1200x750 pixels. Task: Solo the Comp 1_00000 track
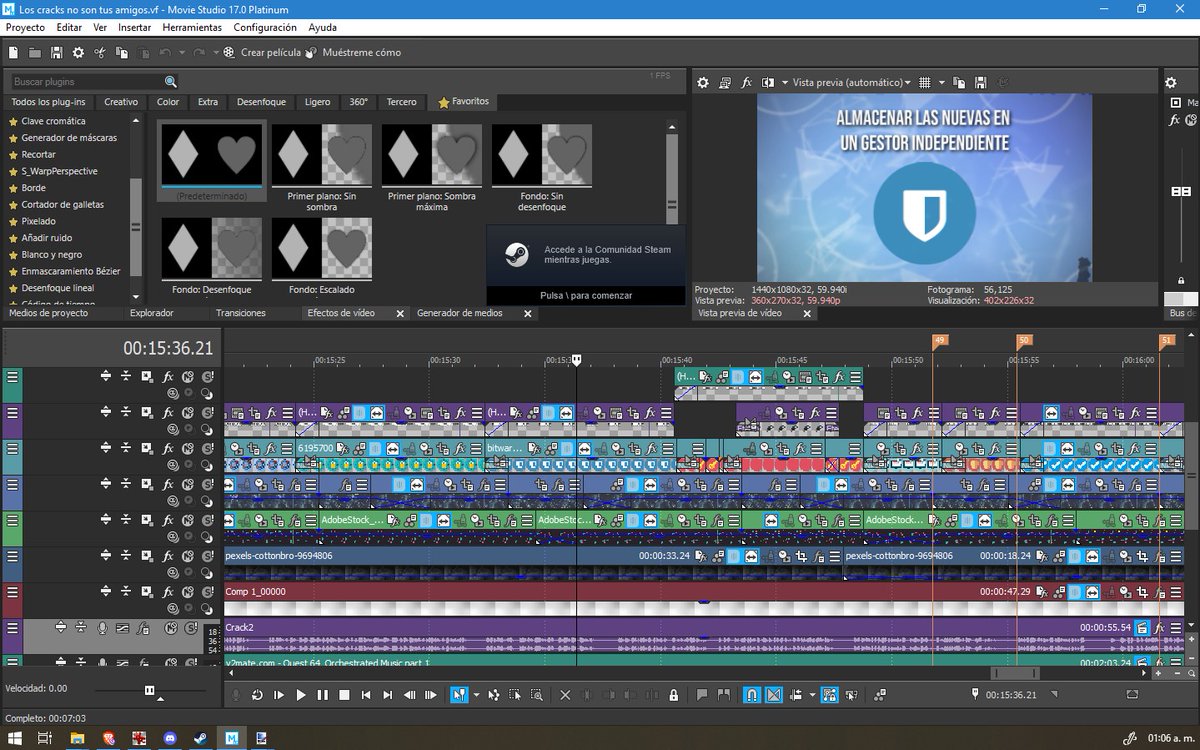pos(208,592)
